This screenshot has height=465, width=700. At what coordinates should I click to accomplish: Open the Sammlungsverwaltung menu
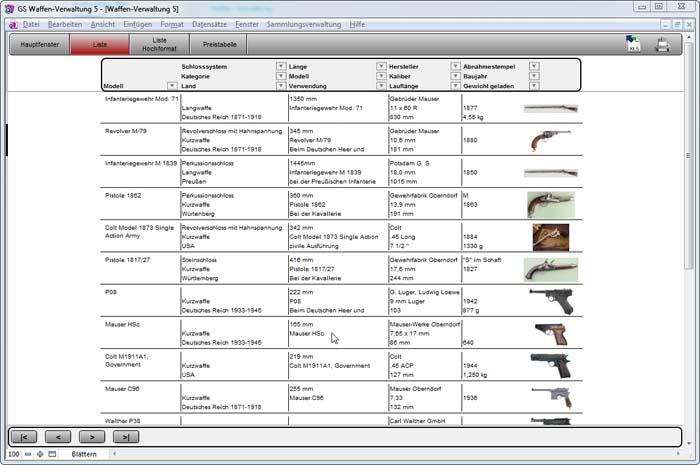304,23
